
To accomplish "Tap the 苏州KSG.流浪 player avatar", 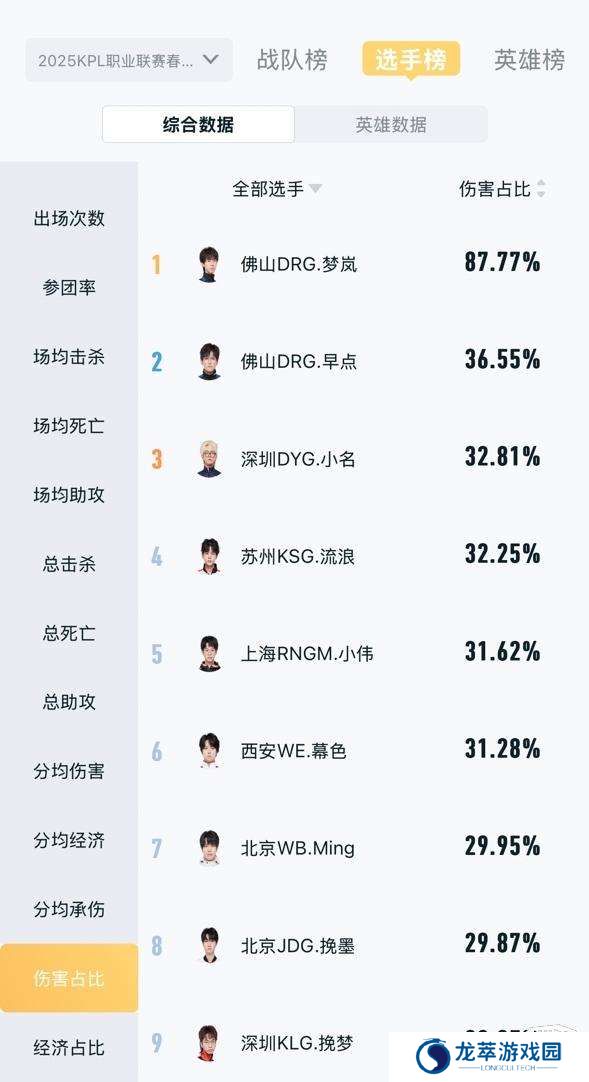I will [209, 556].
